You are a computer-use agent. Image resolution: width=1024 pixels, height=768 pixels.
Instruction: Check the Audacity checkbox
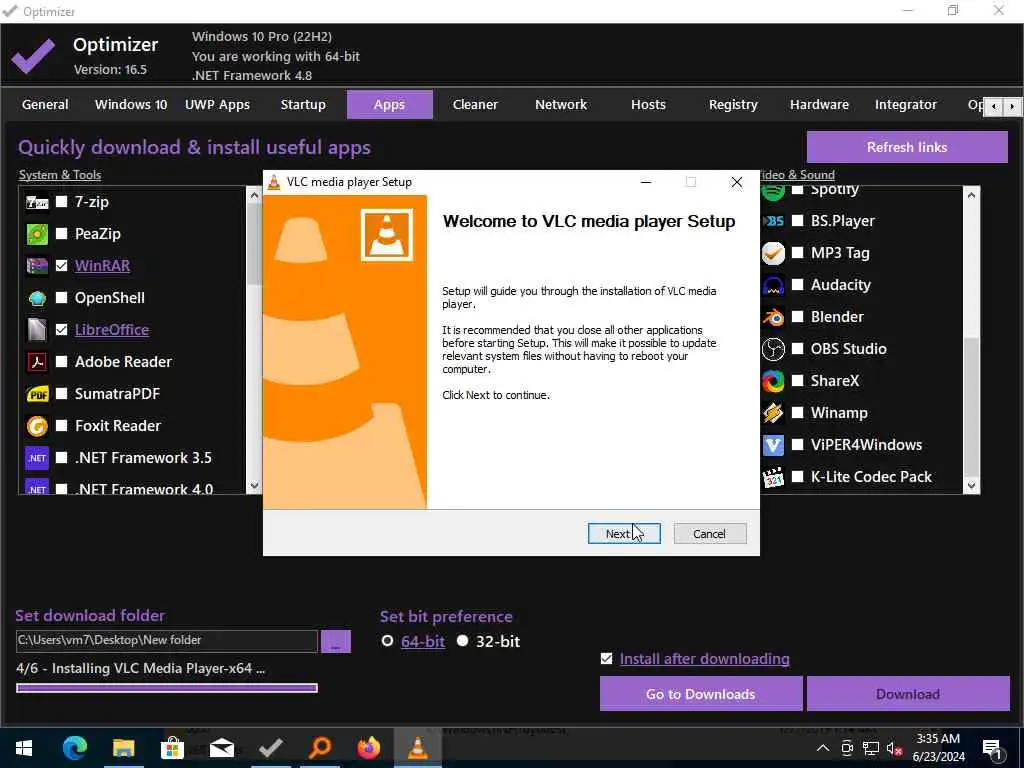coord(797,285)
